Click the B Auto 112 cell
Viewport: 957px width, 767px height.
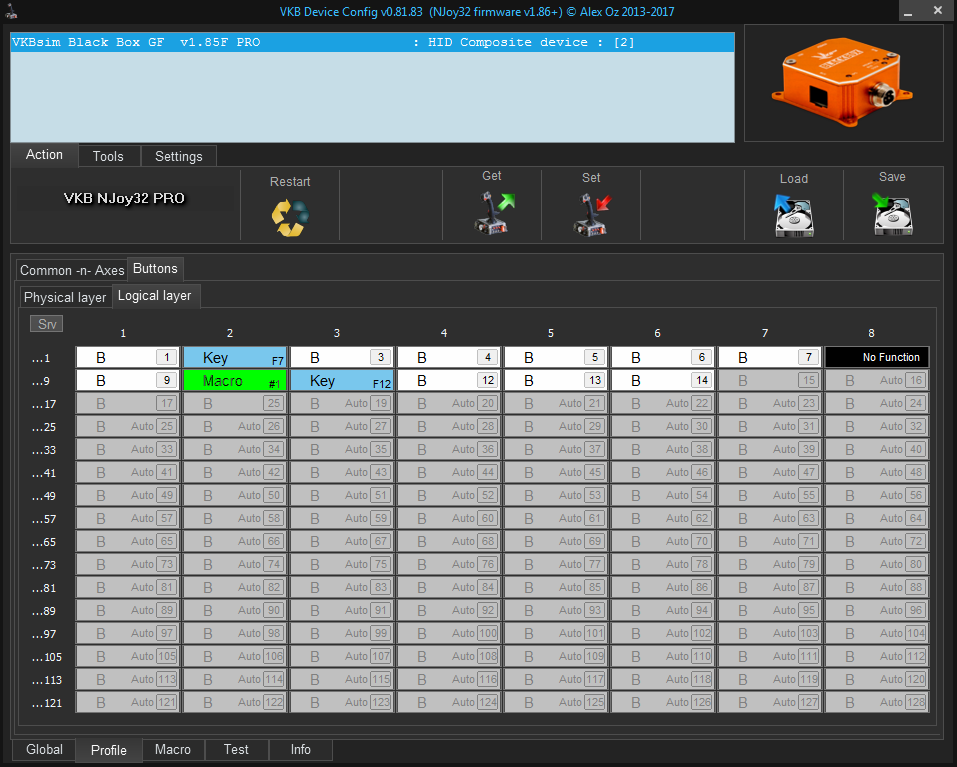(877, 657)
